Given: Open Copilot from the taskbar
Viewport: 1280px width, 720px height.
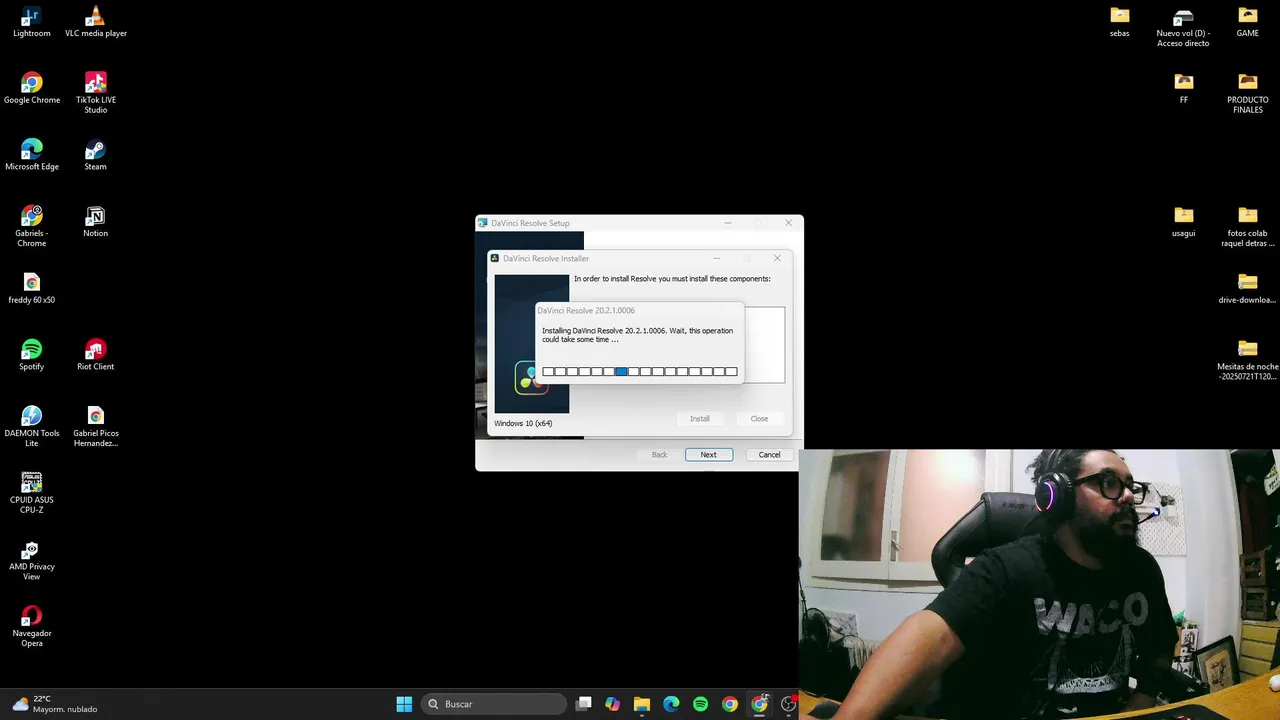Looking at the screenshot, I should click(x=613, y=704).
